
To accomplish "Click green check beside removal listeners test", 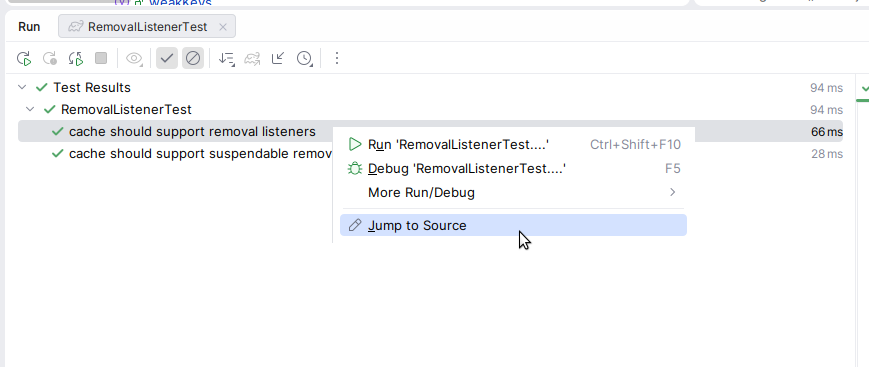I will pos(58,132).
